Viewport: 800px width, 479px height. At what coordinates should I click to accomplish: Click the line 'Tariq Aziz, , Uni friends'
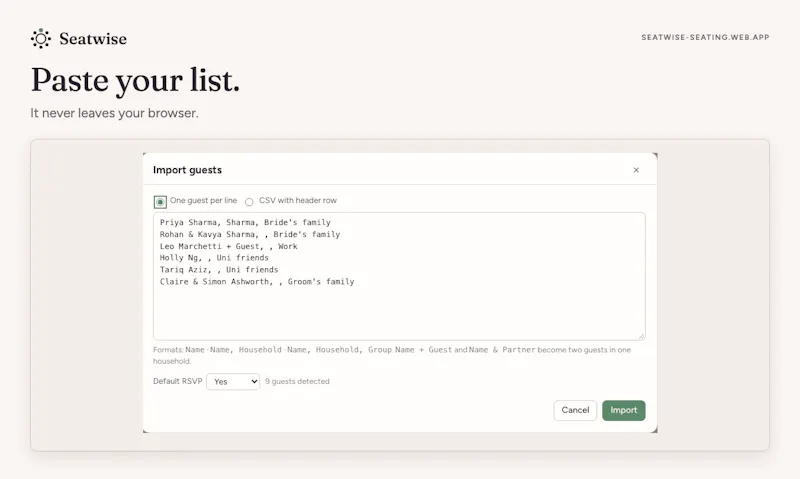(219, 269)
